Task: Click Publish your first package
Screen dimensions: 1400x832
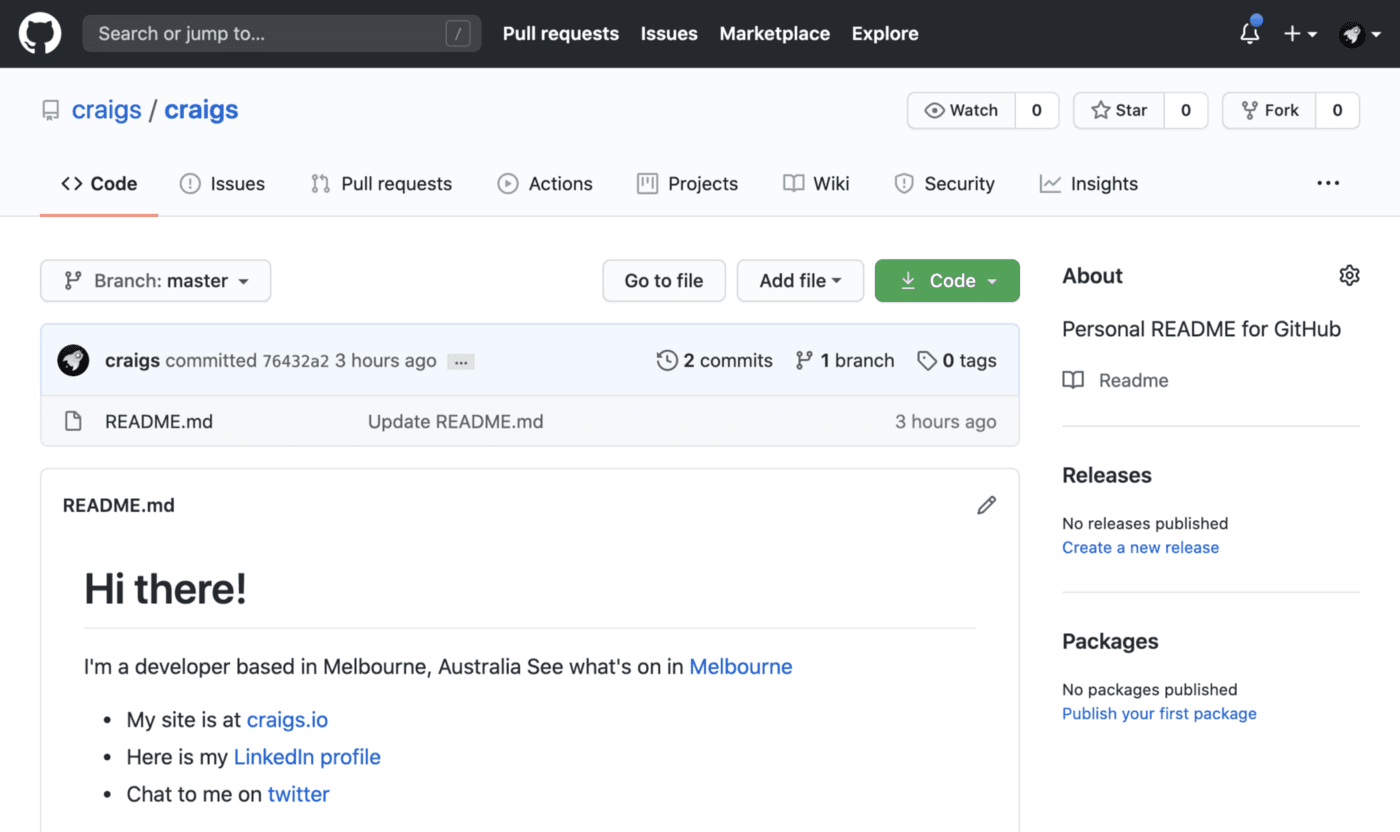Action: [x=1160, y=714]
